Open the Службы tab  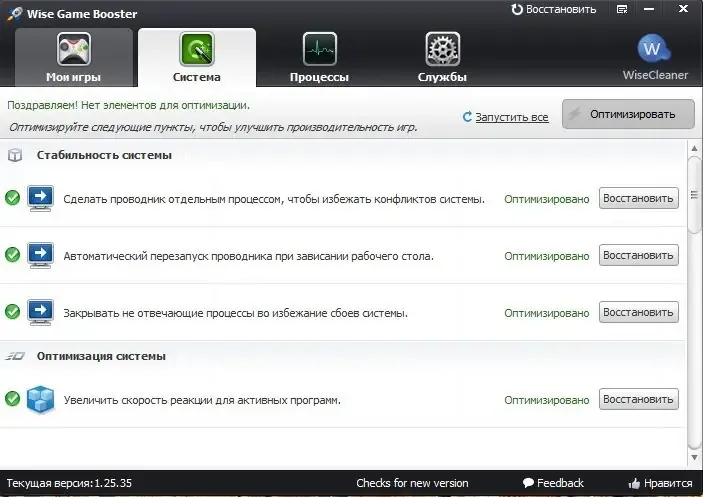[443, 57]
